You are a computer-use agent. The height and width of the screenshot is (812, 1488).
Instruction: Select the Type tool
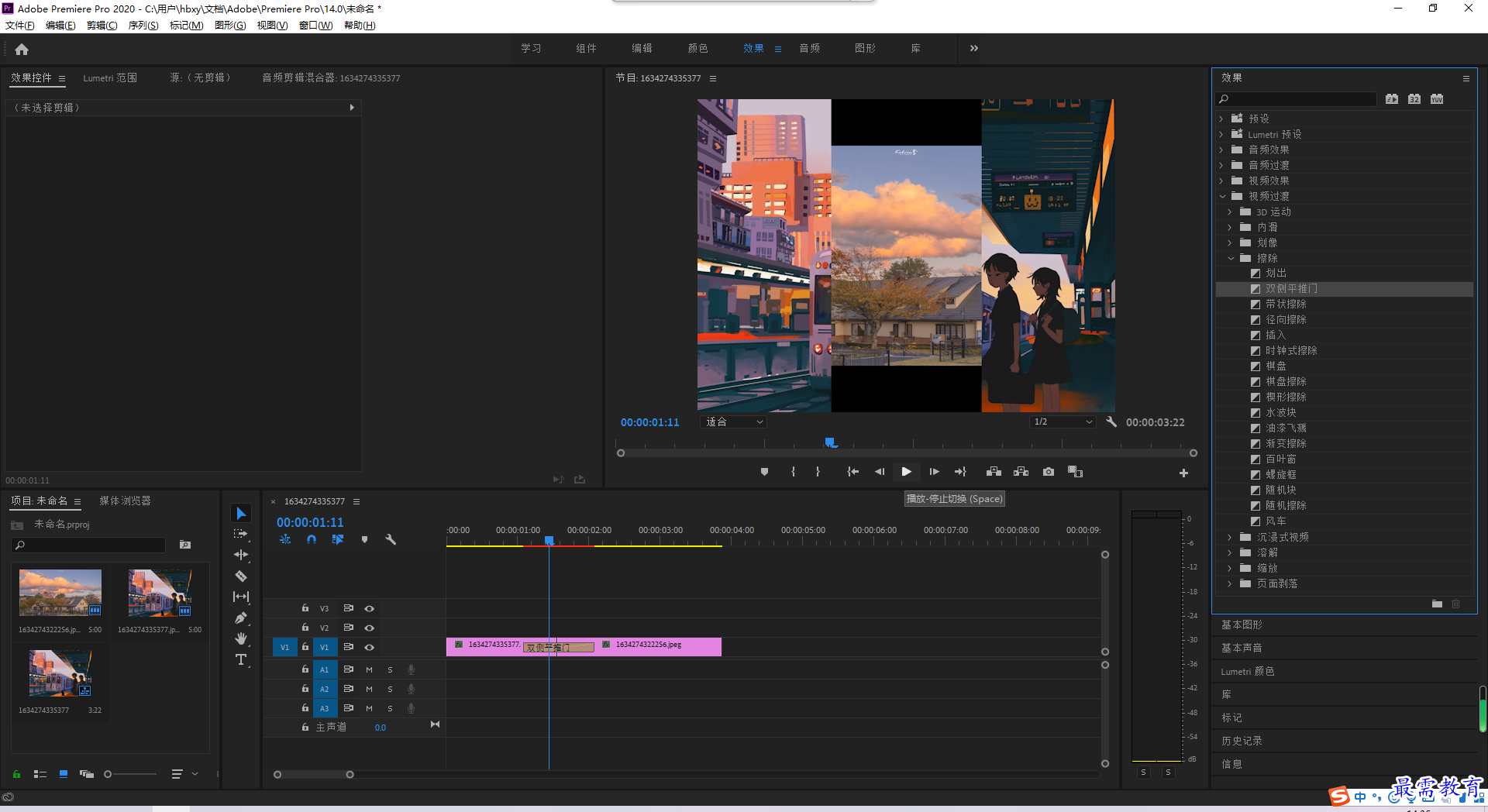pos(241,659)
